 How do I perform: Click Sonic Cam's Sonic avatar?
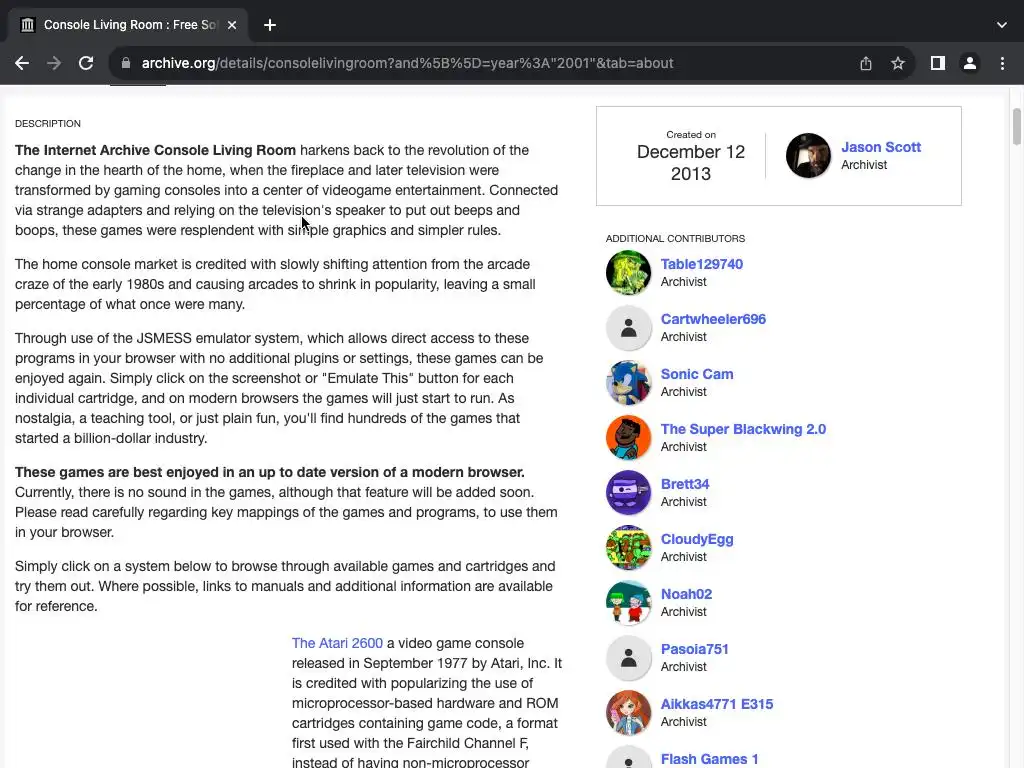coord(628,382)
